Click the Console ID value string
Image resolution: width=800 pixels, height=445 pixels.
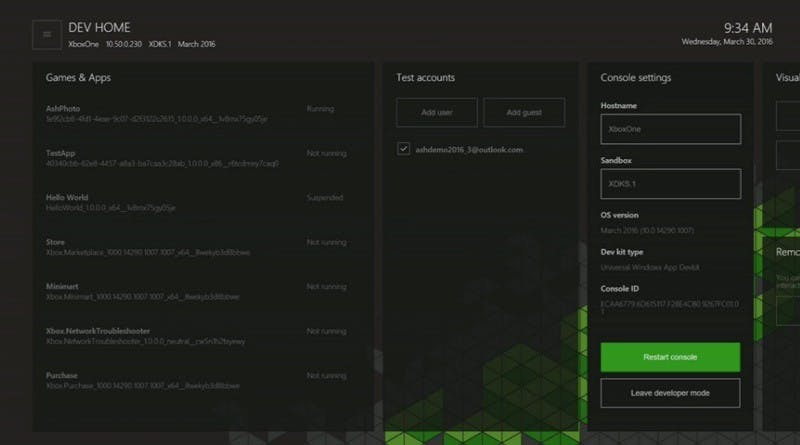pyautogui.click(x=669, y=307)
